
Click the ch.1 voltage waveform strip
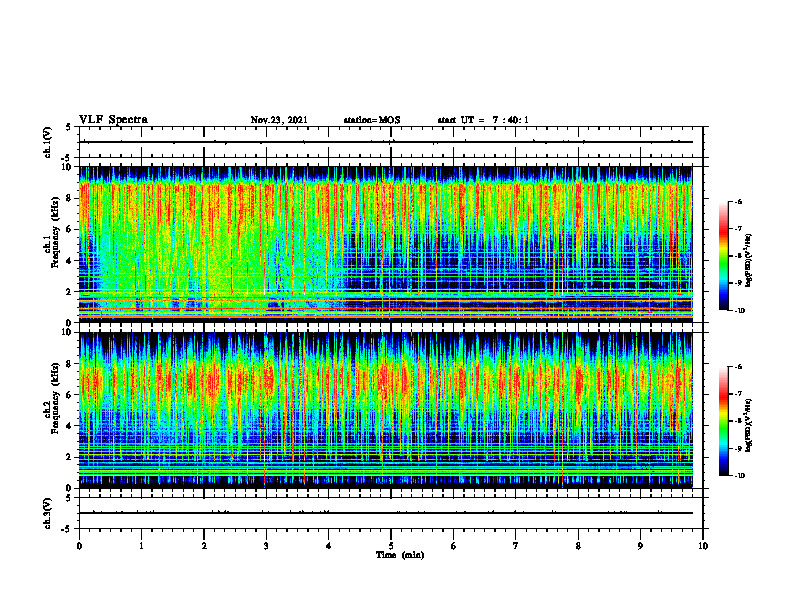pyautogui.click(x=391, y=142)
